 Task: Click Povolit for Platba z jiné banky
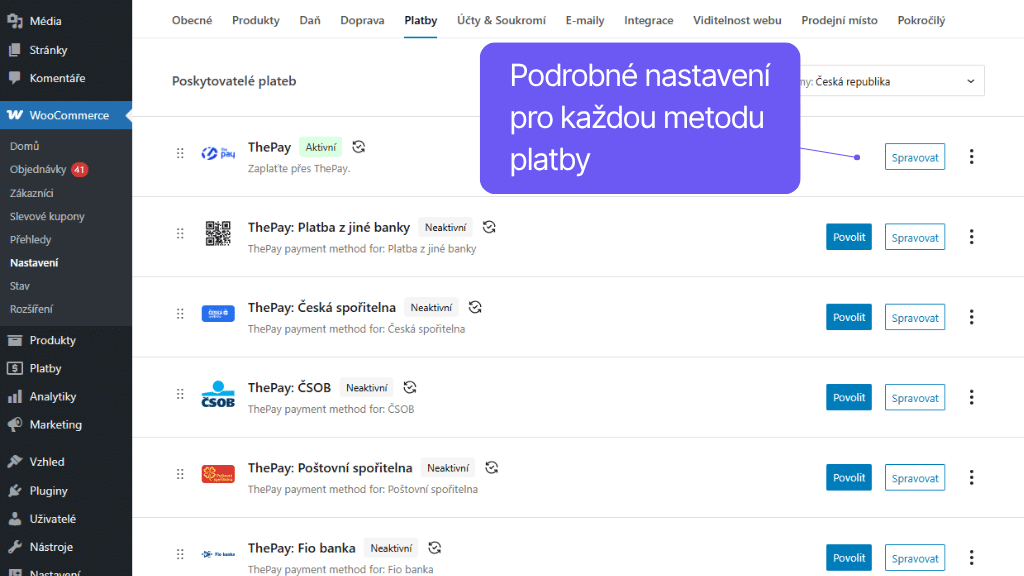click(x=849, y=237)
